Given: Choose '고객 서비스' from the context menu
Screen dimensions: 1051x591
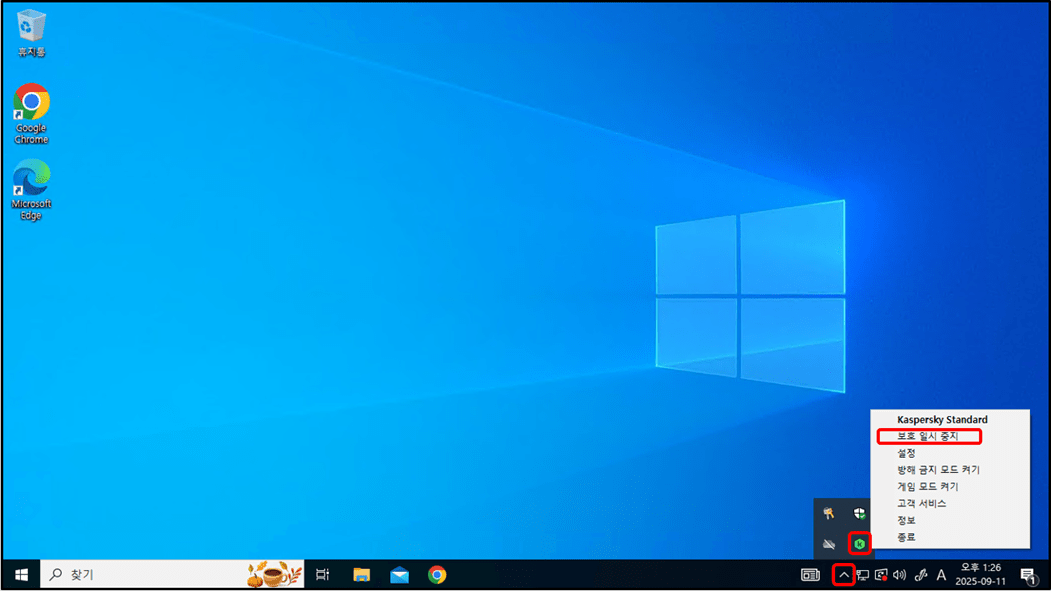Looking at the screenshot, I should (922, 503).
